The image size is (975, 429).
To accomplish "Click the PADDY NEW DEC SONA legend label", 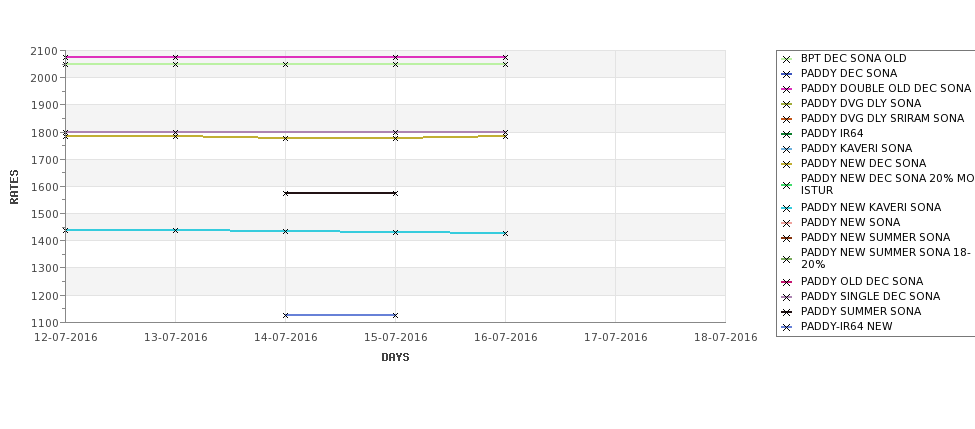I will coord(863,164).
